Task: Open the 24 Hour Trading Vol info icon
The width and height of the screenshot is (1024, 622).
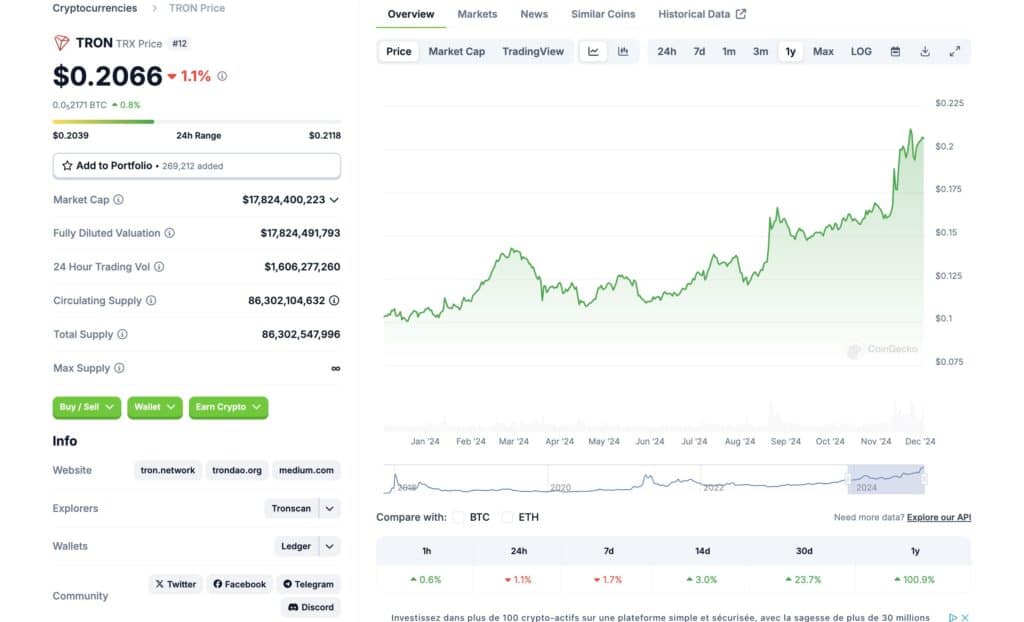Action: click(x=159, y=267)
